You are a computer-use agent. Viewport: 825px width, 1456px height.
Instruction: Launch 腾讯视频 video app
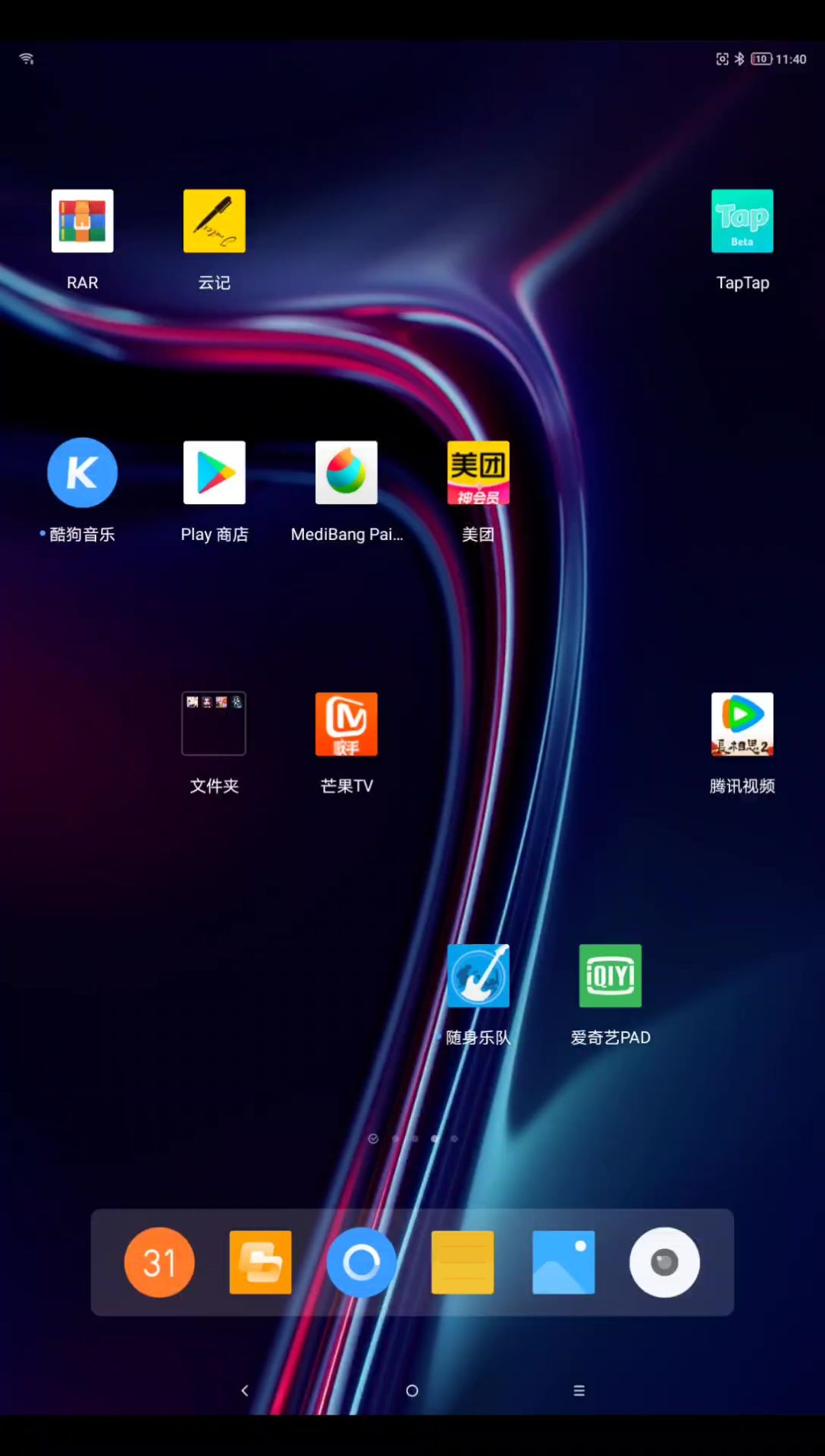[742, 723]
